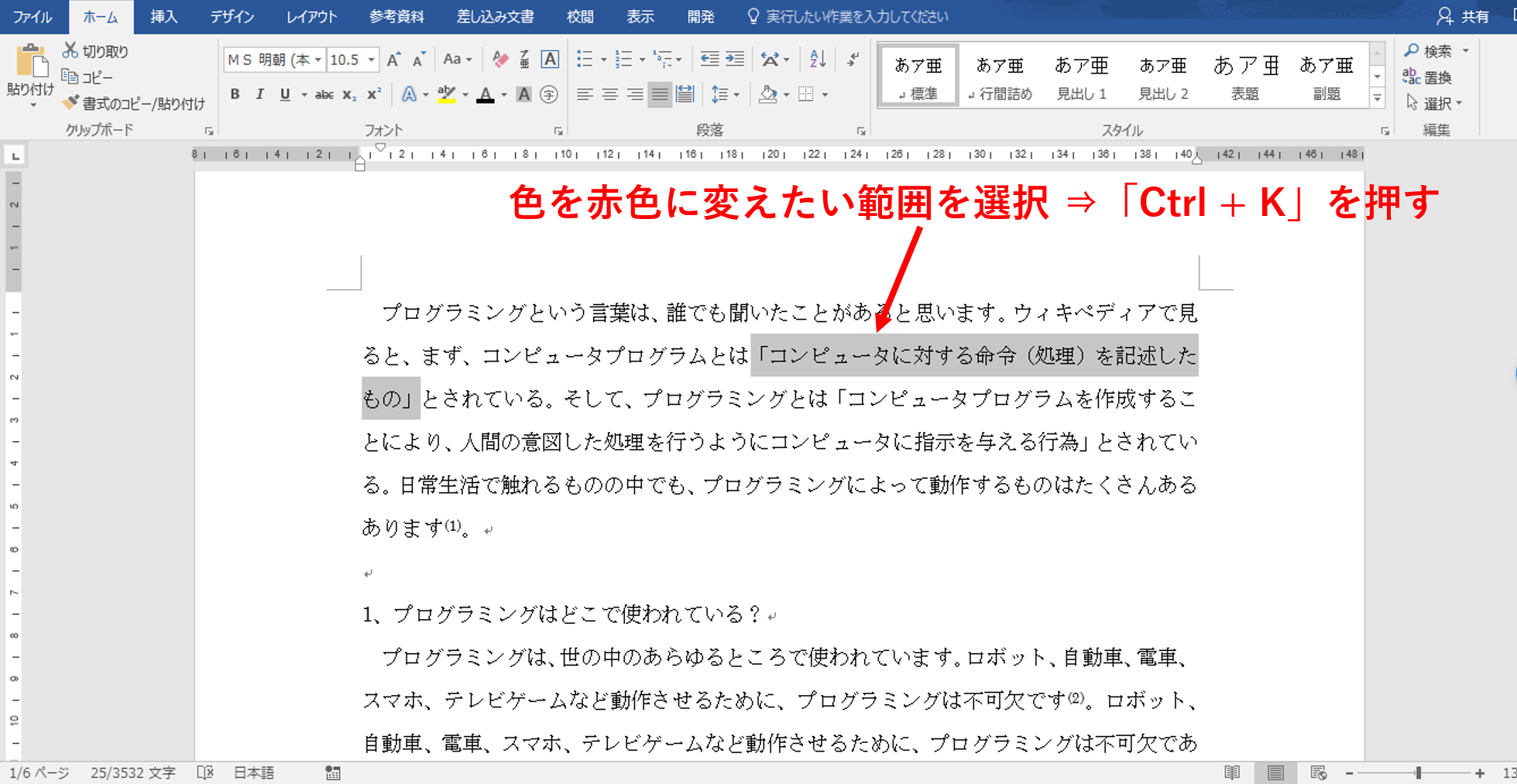The width and height of the screenshot is (1517, 784).
Task: Click the enclose characters (circled) icon
Action: (549, 94)
